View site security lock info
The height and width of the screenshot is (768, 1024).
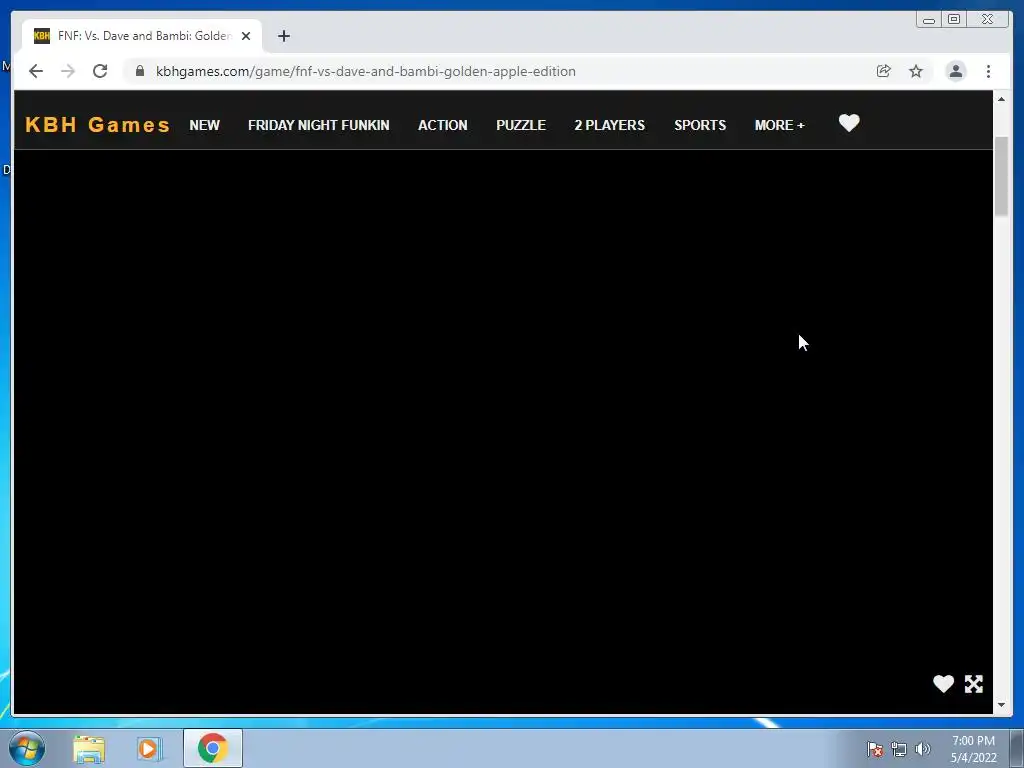pyautogui.click(x=140, y=71)
